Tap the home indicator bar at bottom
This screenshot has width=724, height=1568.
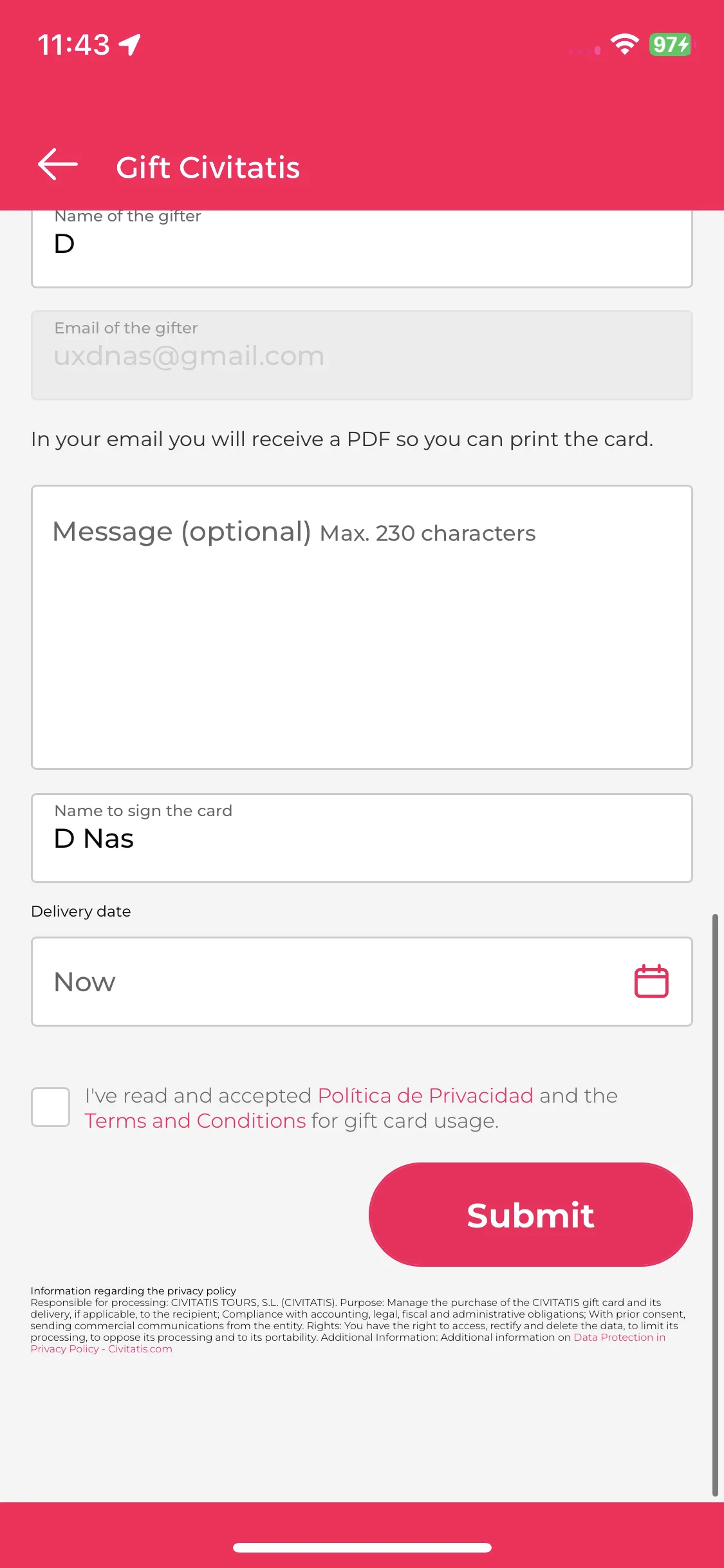click(x=362, y=1547)
